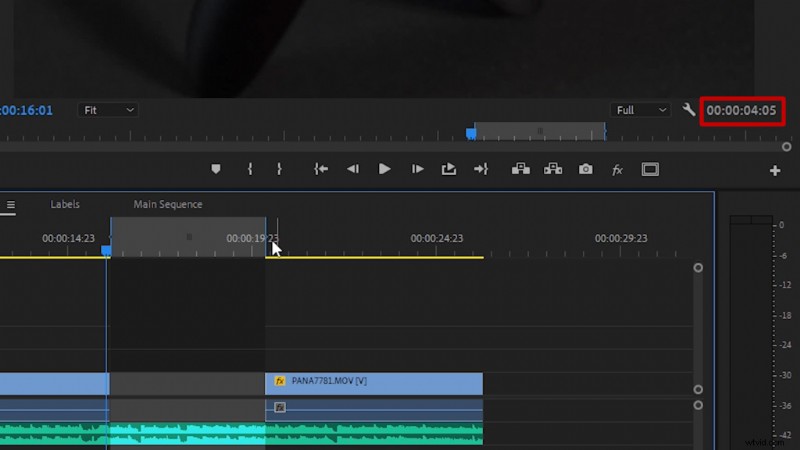Click the video track scroll handle circle

[698, 390]
